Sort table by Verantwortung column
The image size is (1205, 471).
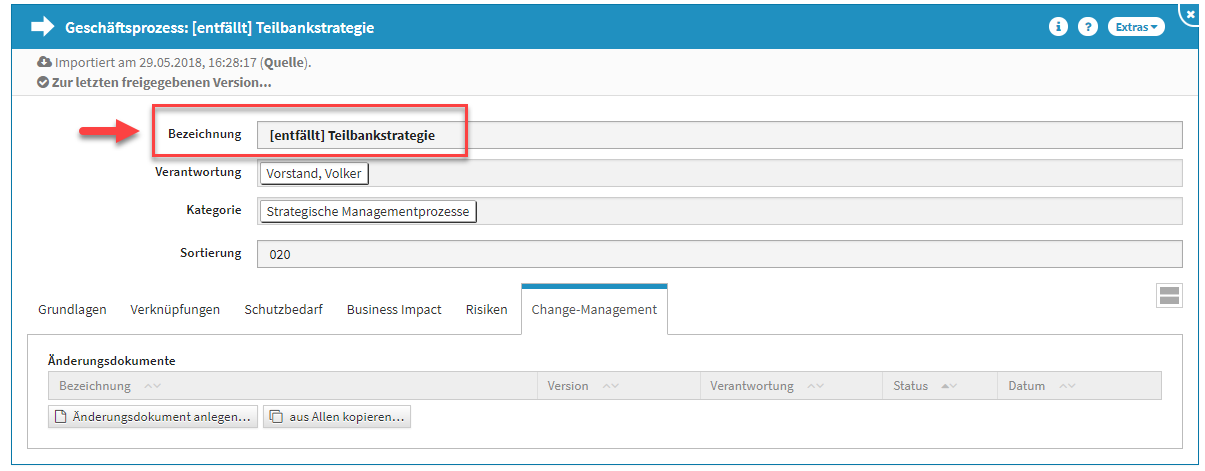click(815, 386)
